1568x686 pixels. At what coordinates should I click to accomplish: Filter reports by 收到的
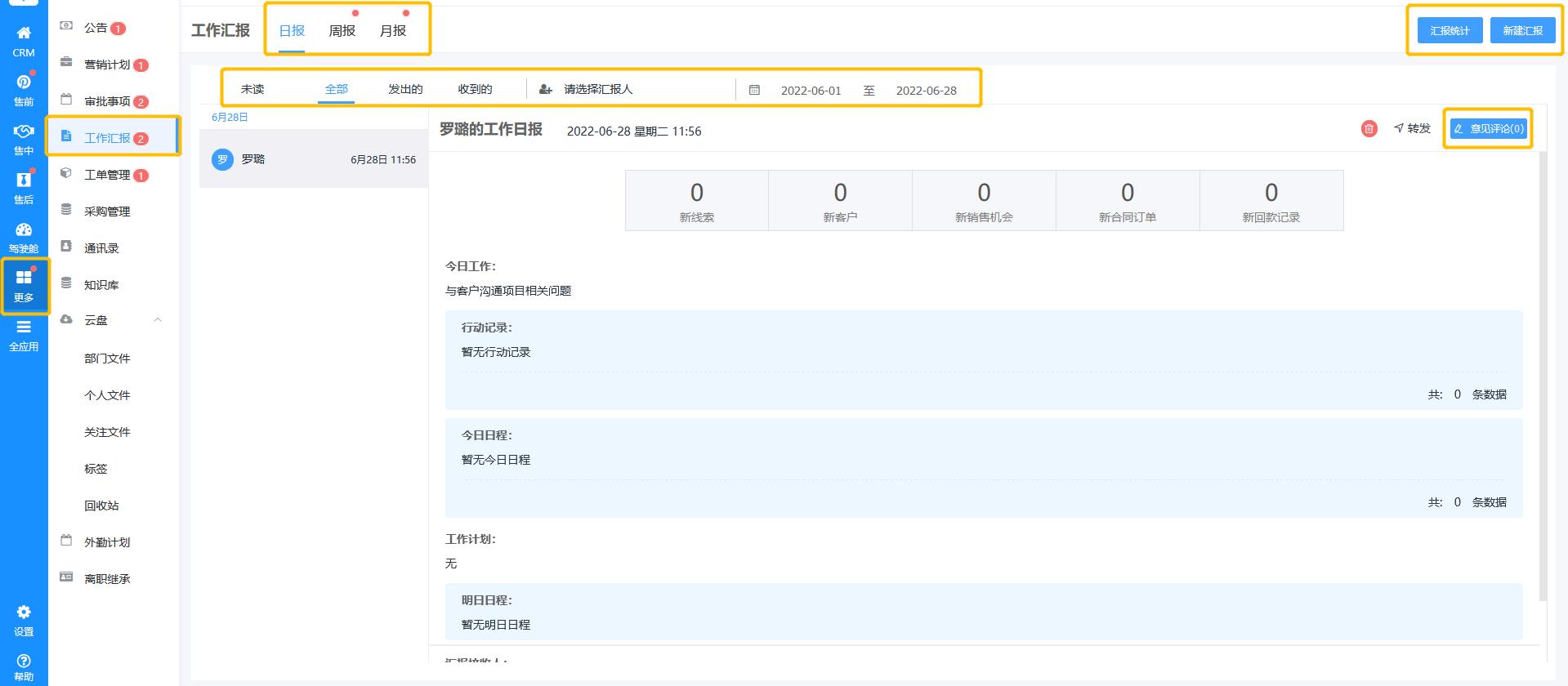coord(475,89)
